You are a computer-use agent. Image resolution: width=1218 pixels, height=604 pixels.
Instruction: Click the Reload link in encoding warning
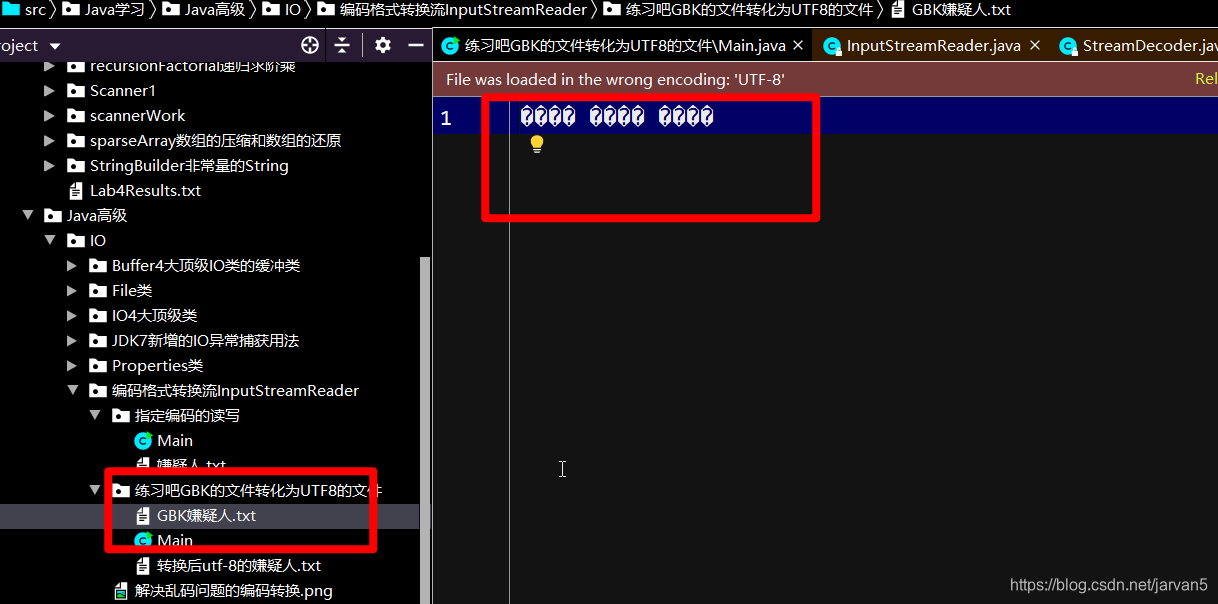coord(1206,79)
